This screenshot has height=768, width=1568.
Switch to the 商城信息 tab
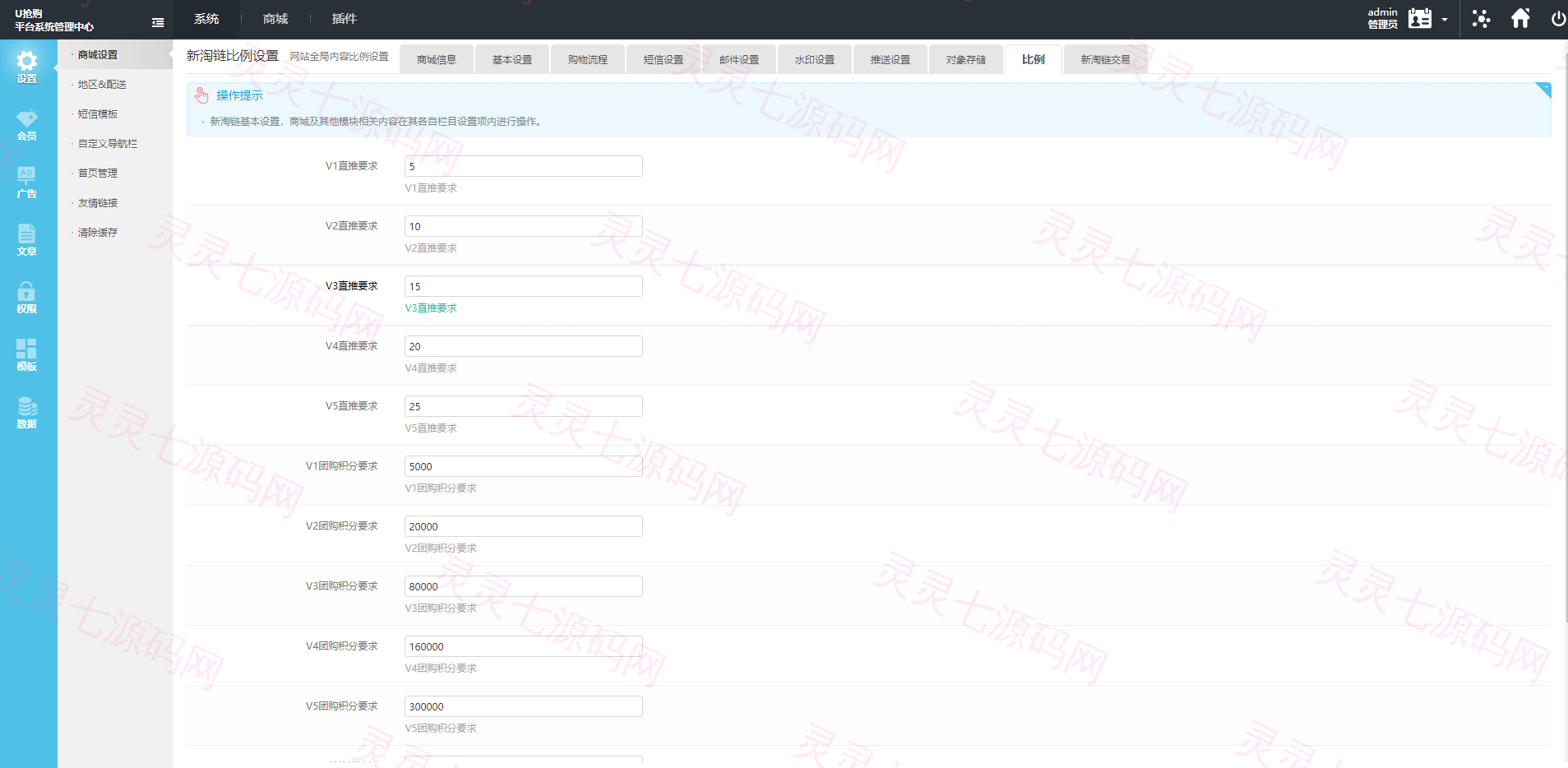[437, 59]
